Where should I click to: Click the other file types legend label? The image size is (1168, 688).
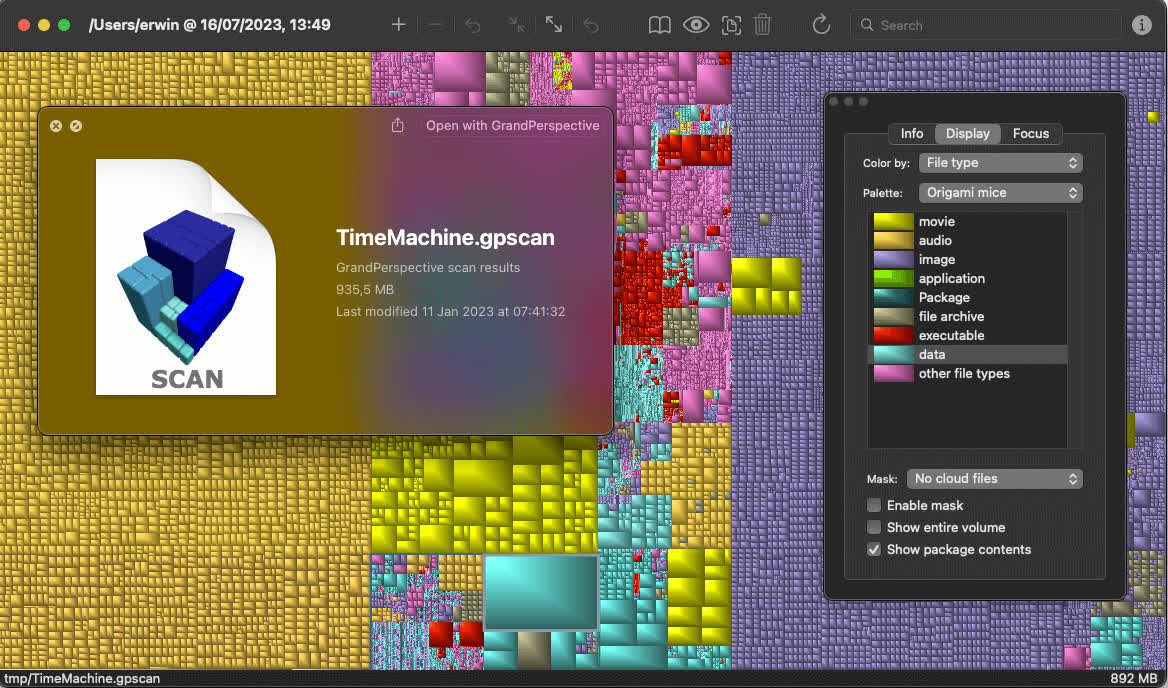(x=964, y=373)
